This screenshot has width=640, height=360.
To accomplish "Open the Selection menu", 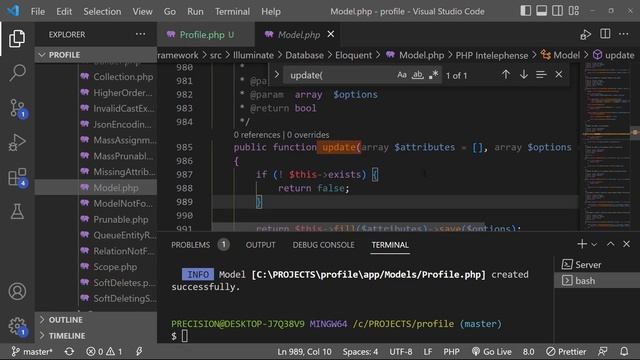I will (102, 11).
